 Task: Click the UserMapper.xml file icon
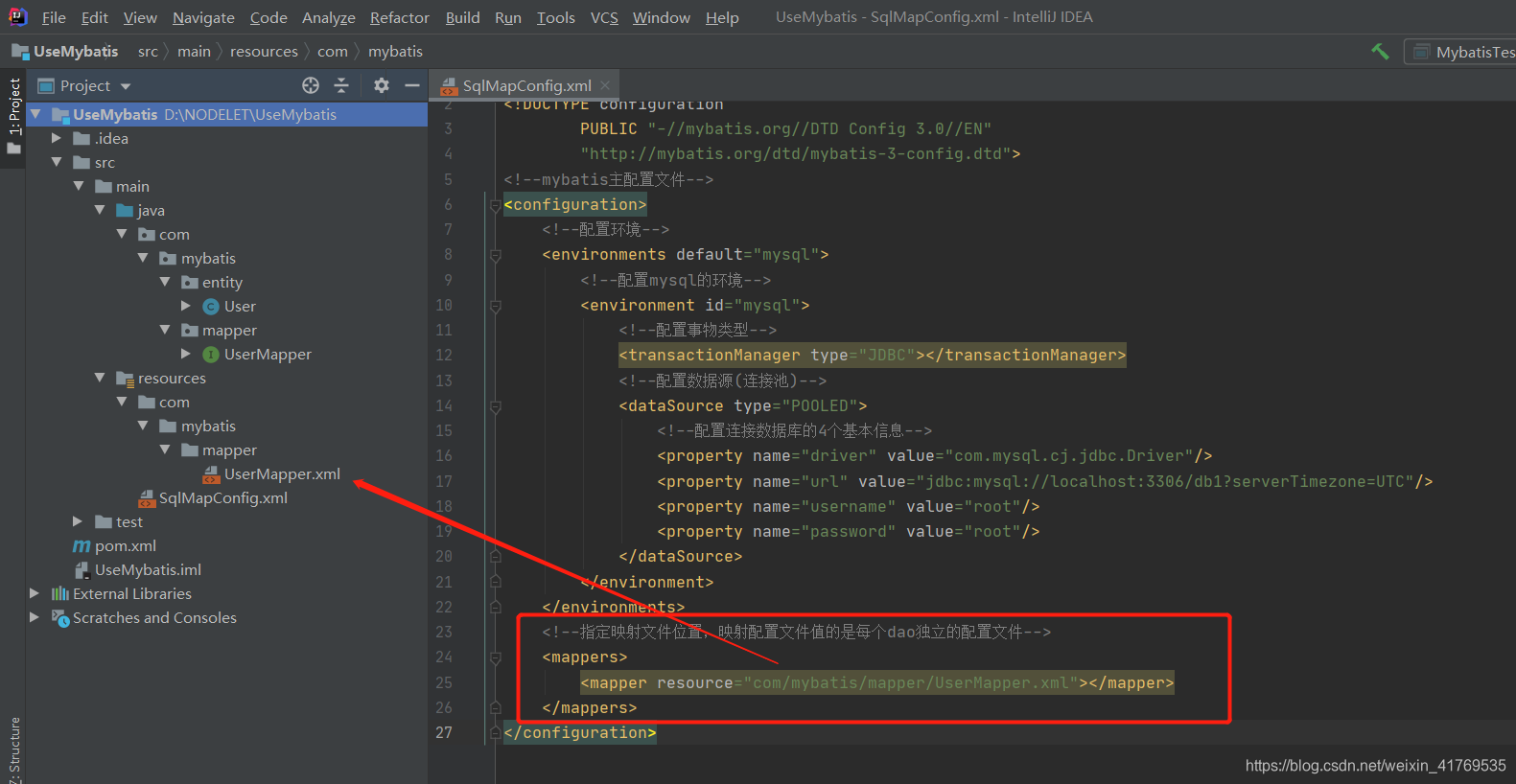pyautogui.click(x=211, y=474)
